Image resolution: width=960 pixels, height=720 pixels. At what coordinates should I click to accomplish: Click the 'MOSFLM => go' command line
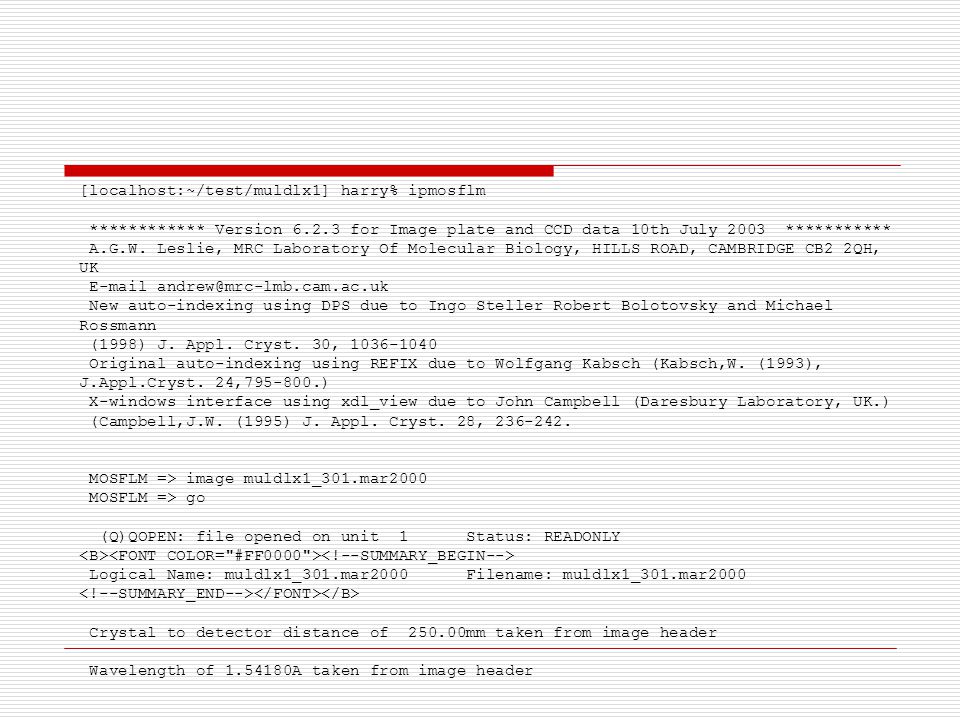pyautogui.click(x=147, y=498)
